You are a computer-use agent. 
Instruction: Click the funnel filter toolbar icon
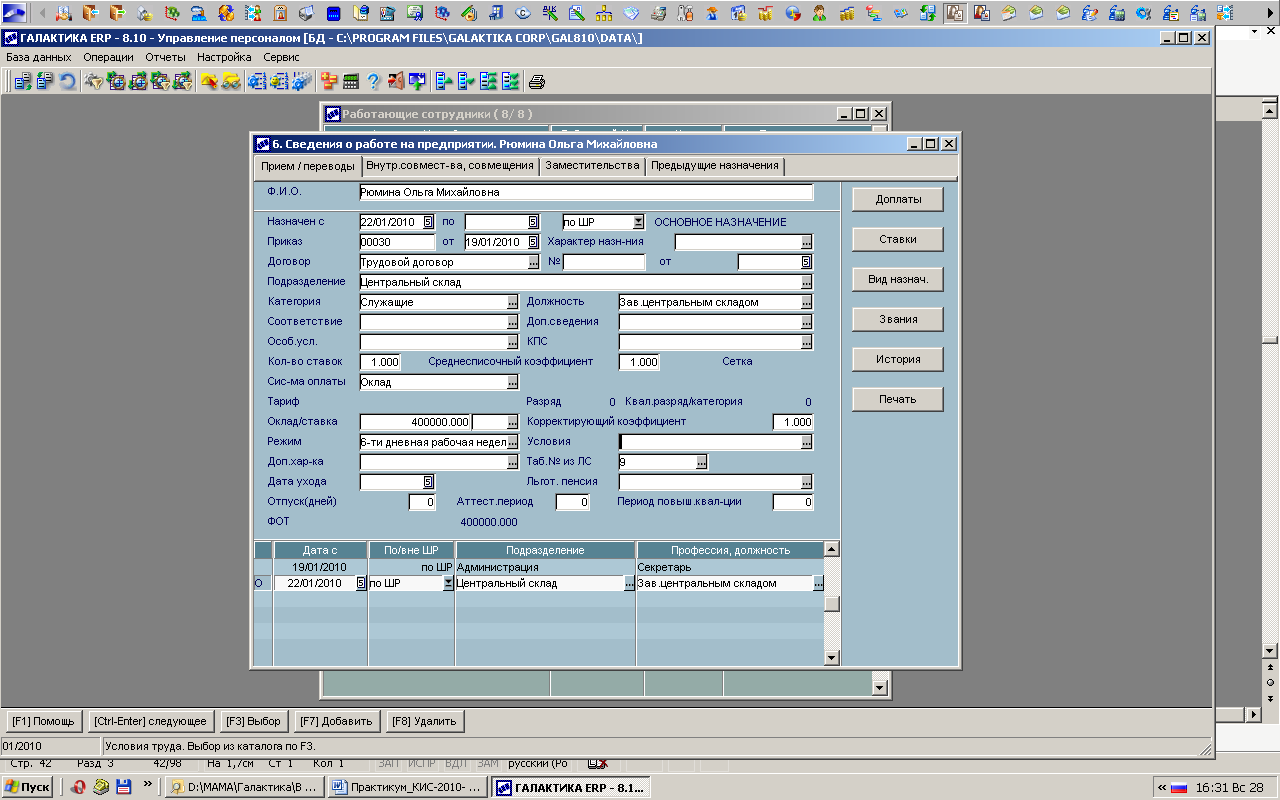pyautogui.click(x=93, y=82)
